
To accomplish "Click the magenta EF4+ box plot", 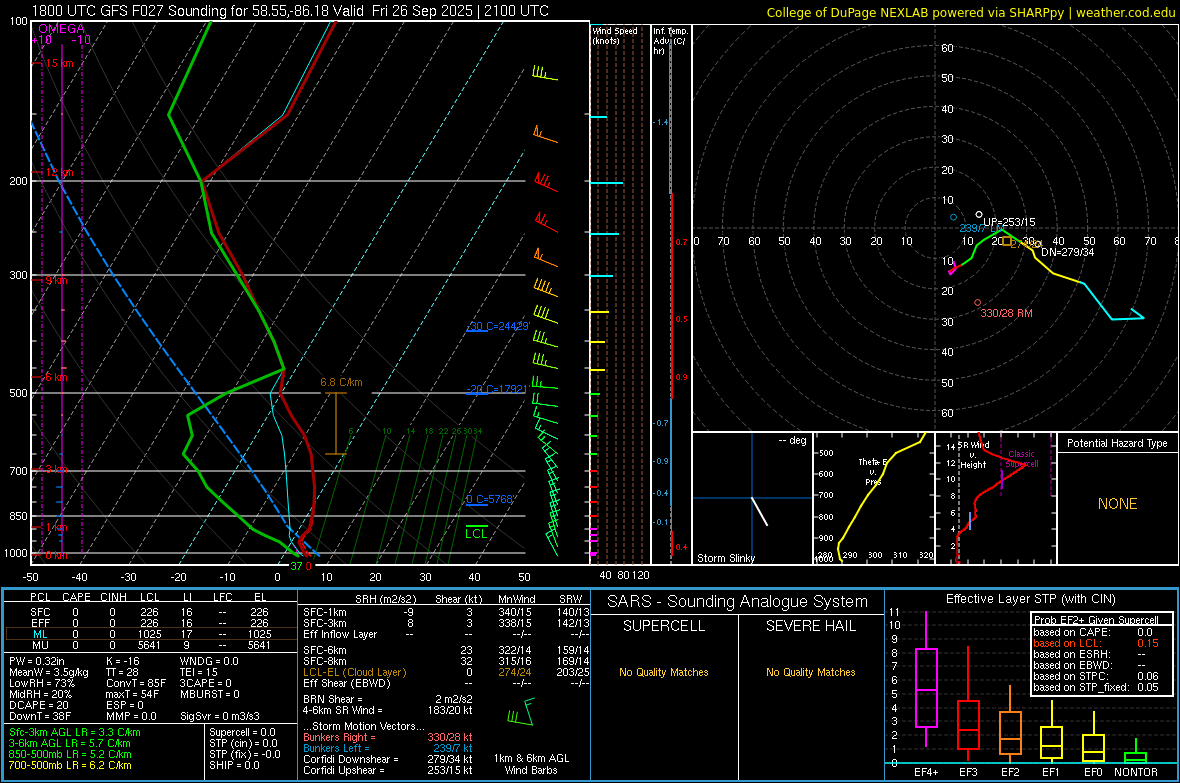I will 926,679.
